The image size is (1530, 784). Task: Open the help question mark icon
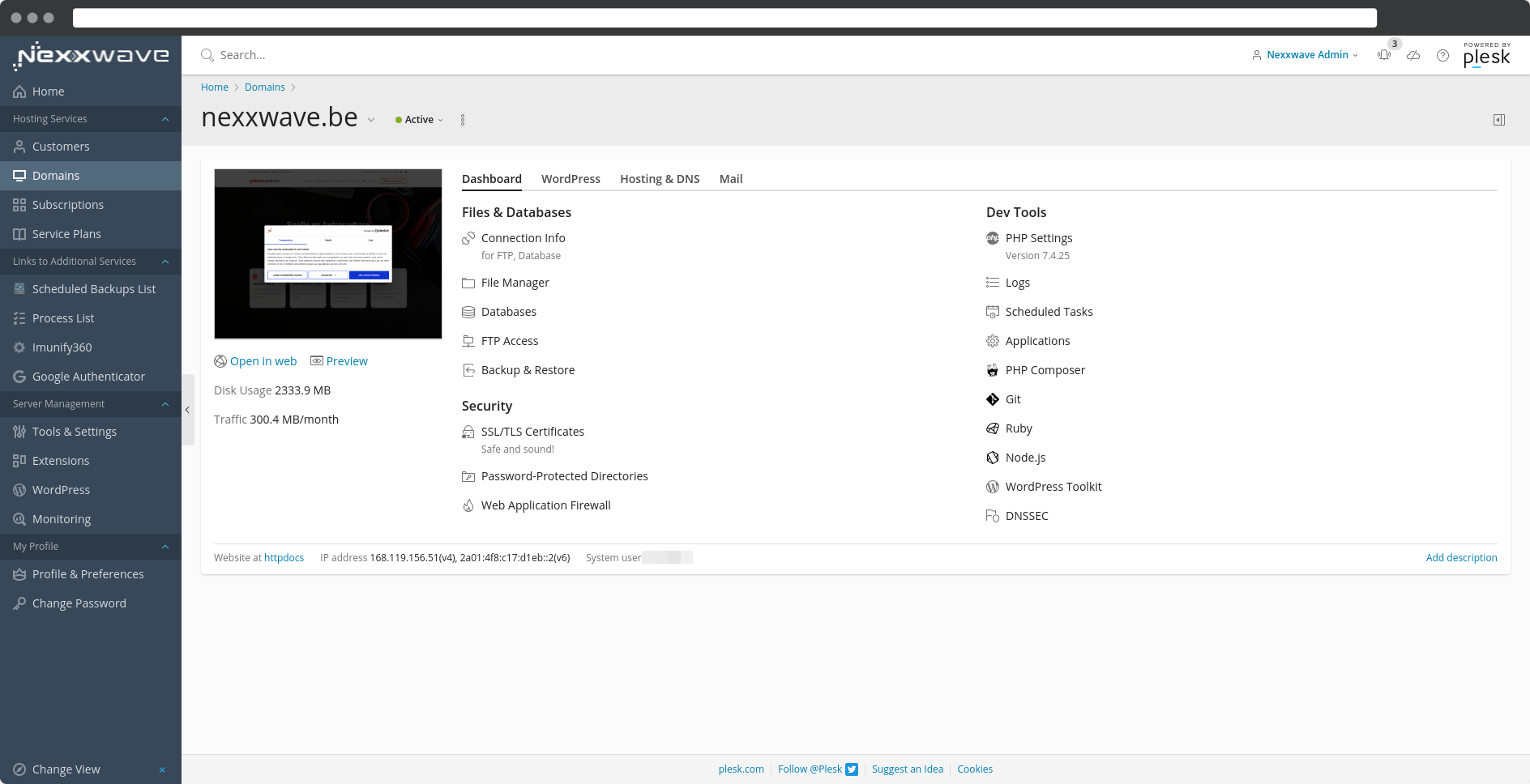tap(1442, 55)
